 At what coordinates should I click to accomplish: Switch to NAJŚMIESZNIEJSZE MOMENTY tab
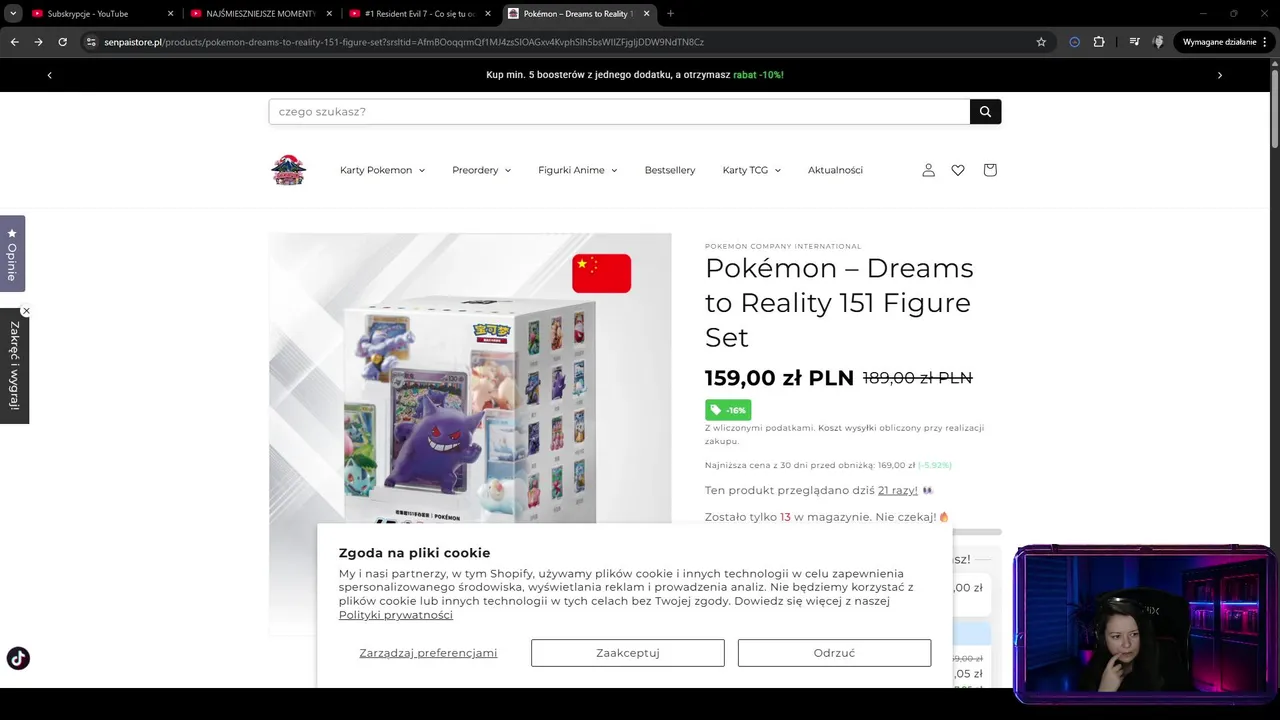[260, 14]
